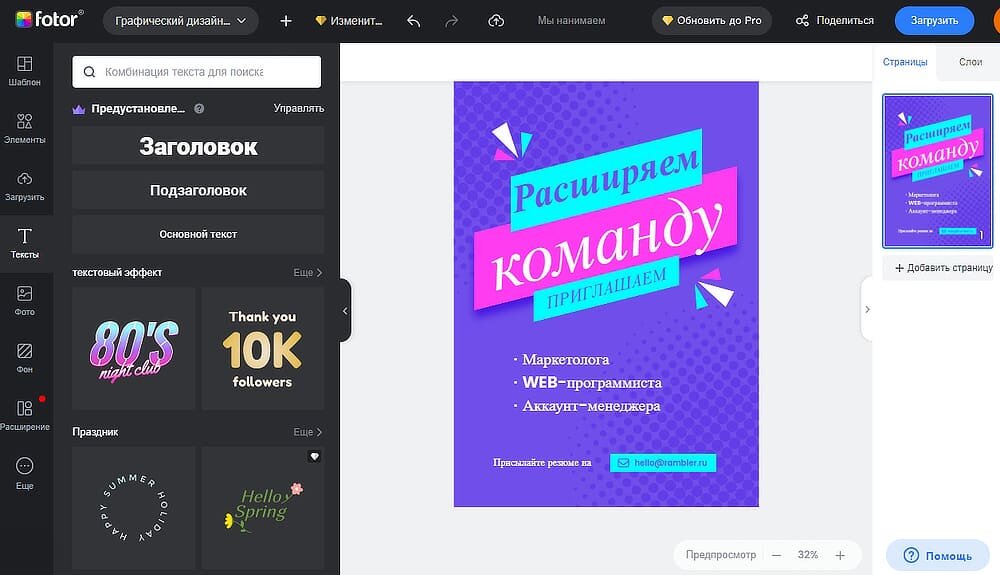The width and height of the screenshot is (1000, 575).
Task: Collapse the left text panel with the arrow handle
Action: tap(345, 310)
